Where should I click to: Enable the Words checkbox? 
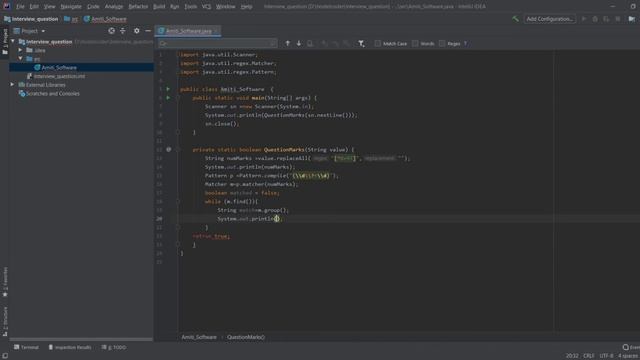point(415,43)
